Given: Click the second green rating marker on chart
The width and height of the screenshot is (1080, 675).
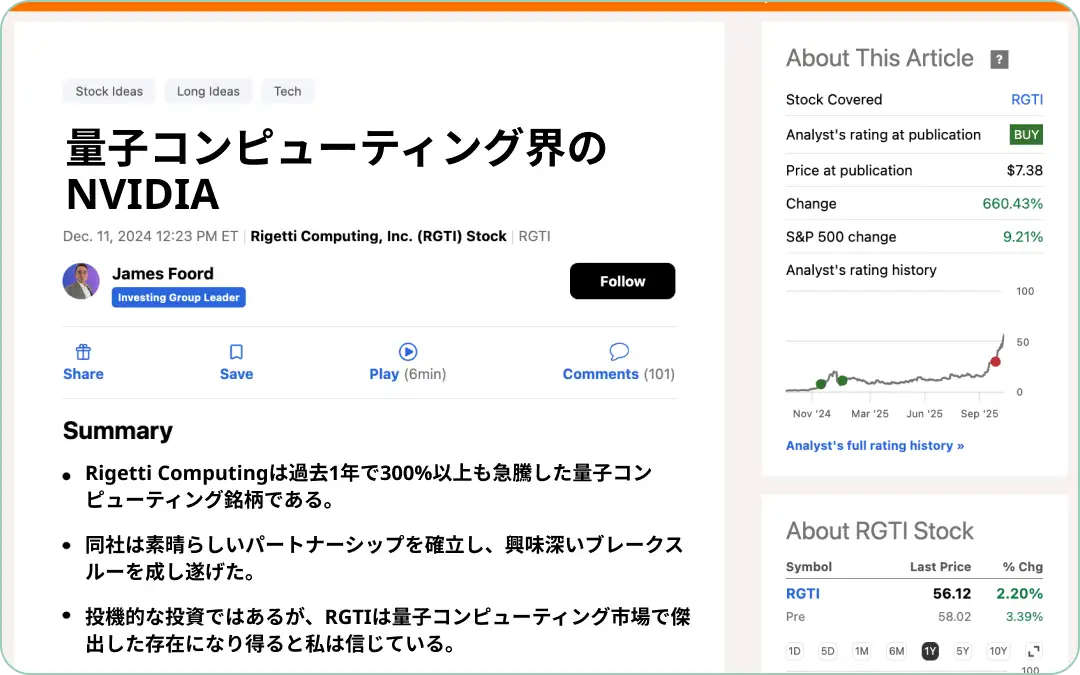Looking at the screenshot, I should point(842,380).
